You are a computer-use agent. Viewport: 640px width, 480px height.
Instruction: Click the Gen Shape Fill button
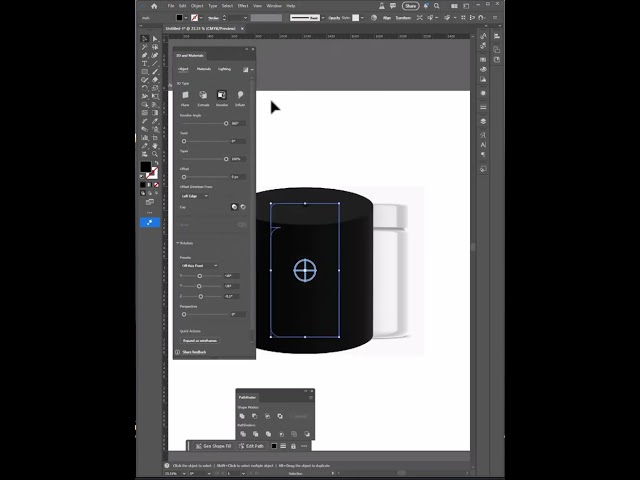tap(213, 446)
